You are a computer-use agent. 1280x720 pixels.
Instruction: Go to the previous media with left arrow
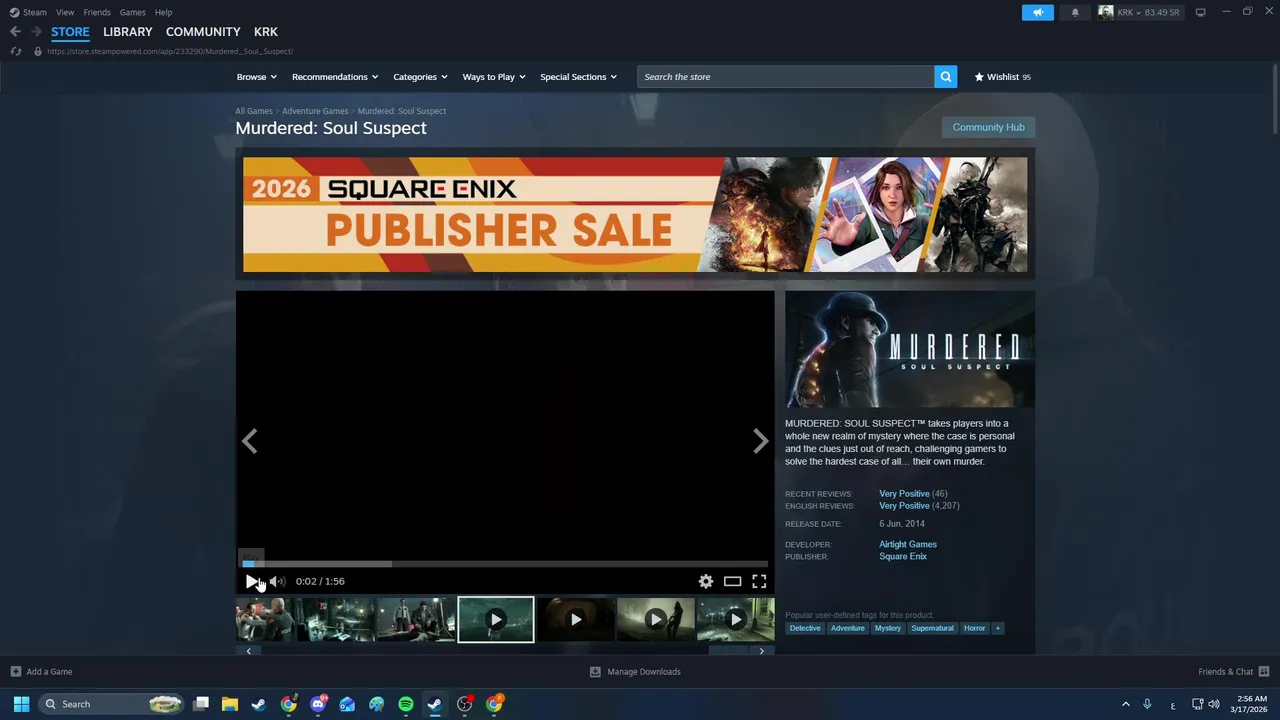click(x=249, y=441)
